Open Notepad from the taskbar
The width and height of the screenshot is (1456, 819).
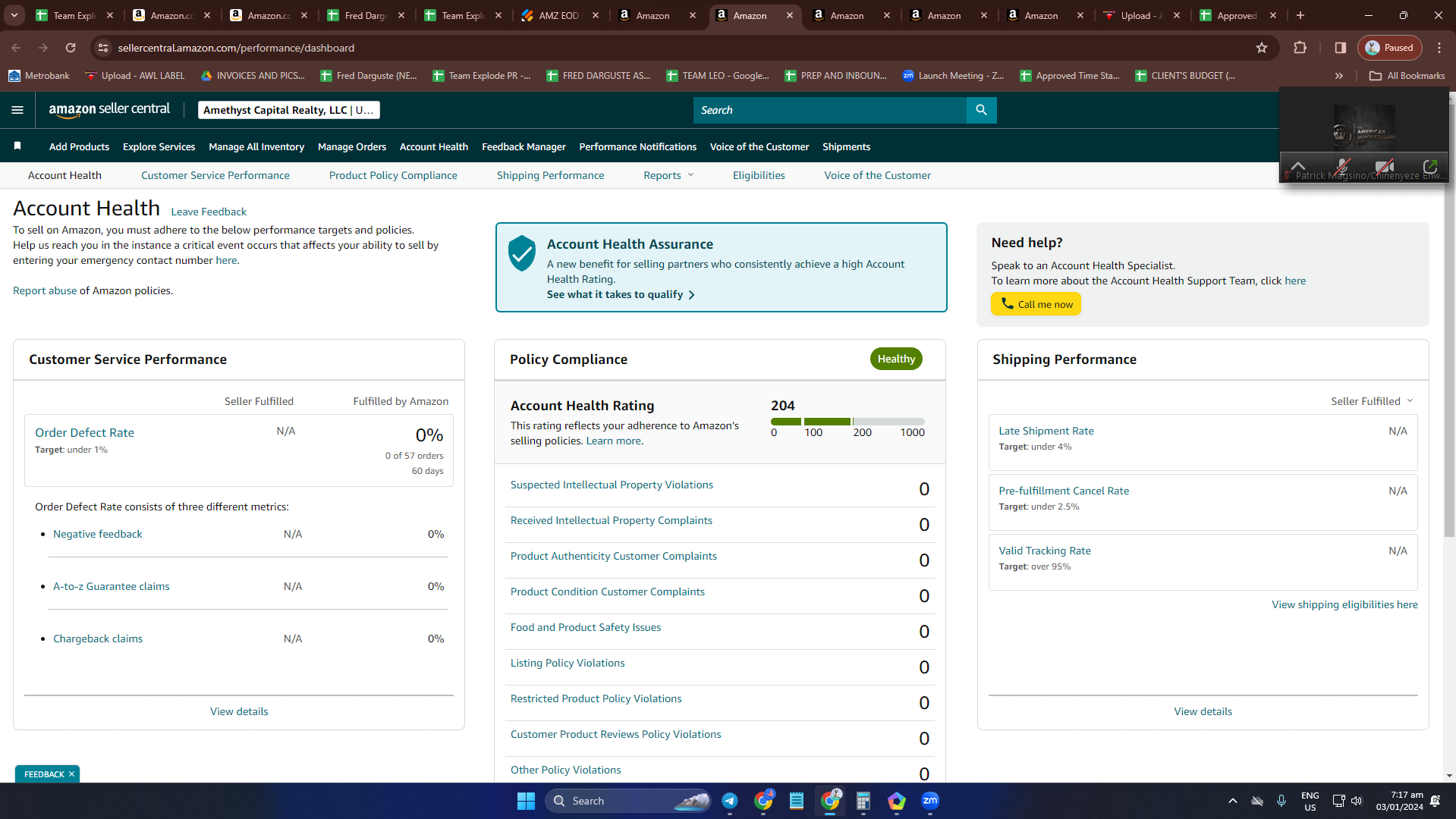(797, 801)
